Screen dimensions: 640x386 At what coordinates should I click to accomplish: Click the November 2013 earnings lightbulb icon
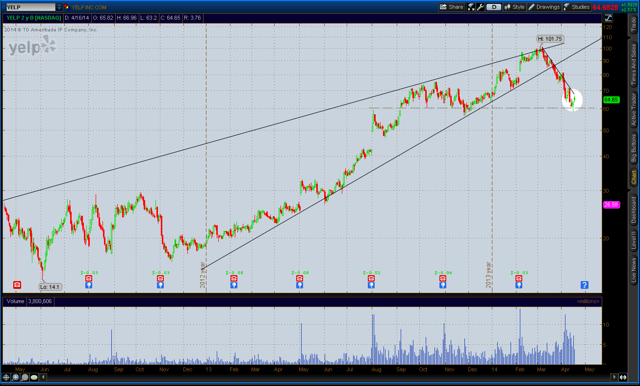coord(442,285)
